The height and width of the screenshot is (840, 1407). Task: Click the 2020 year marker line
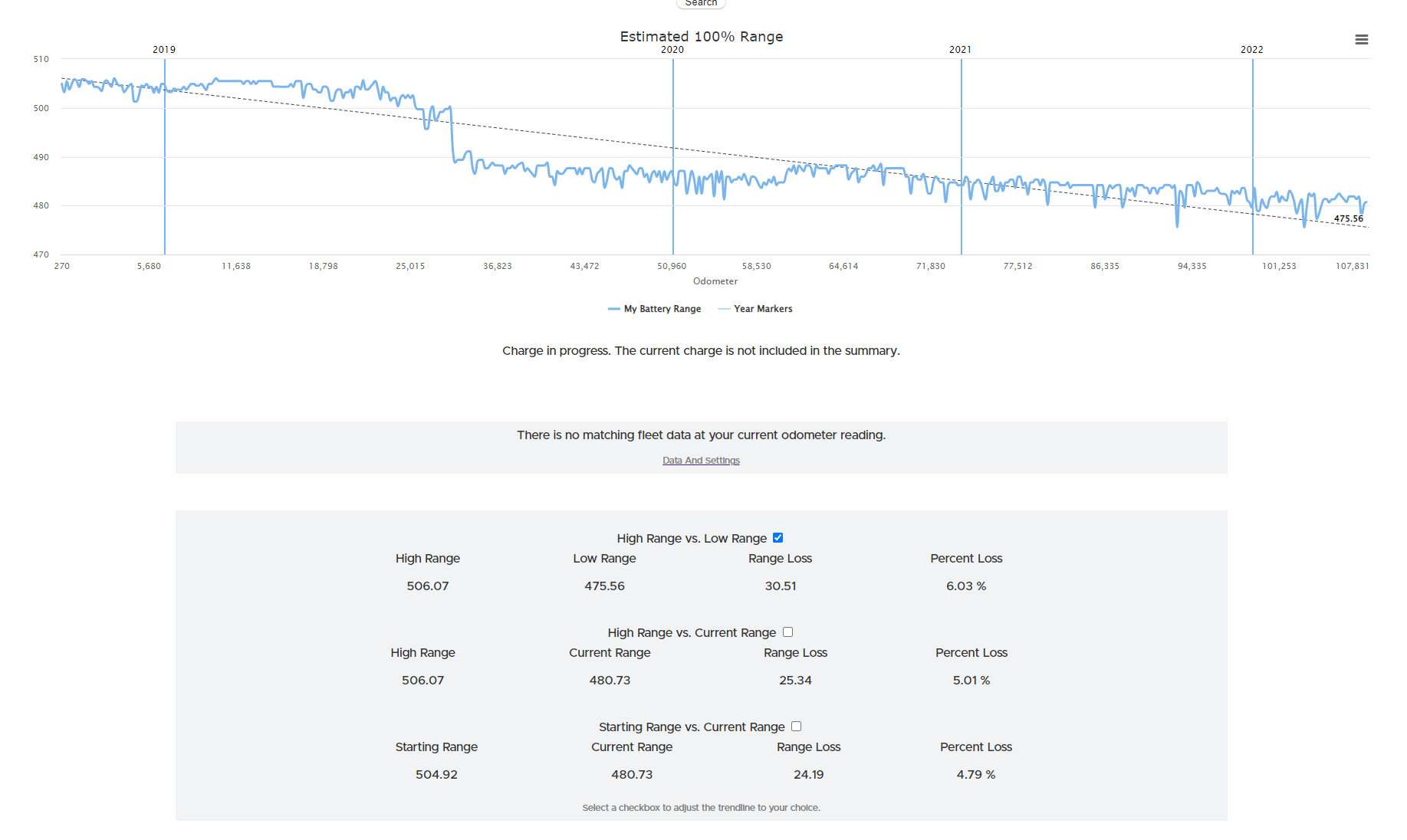tap(673, 156)
